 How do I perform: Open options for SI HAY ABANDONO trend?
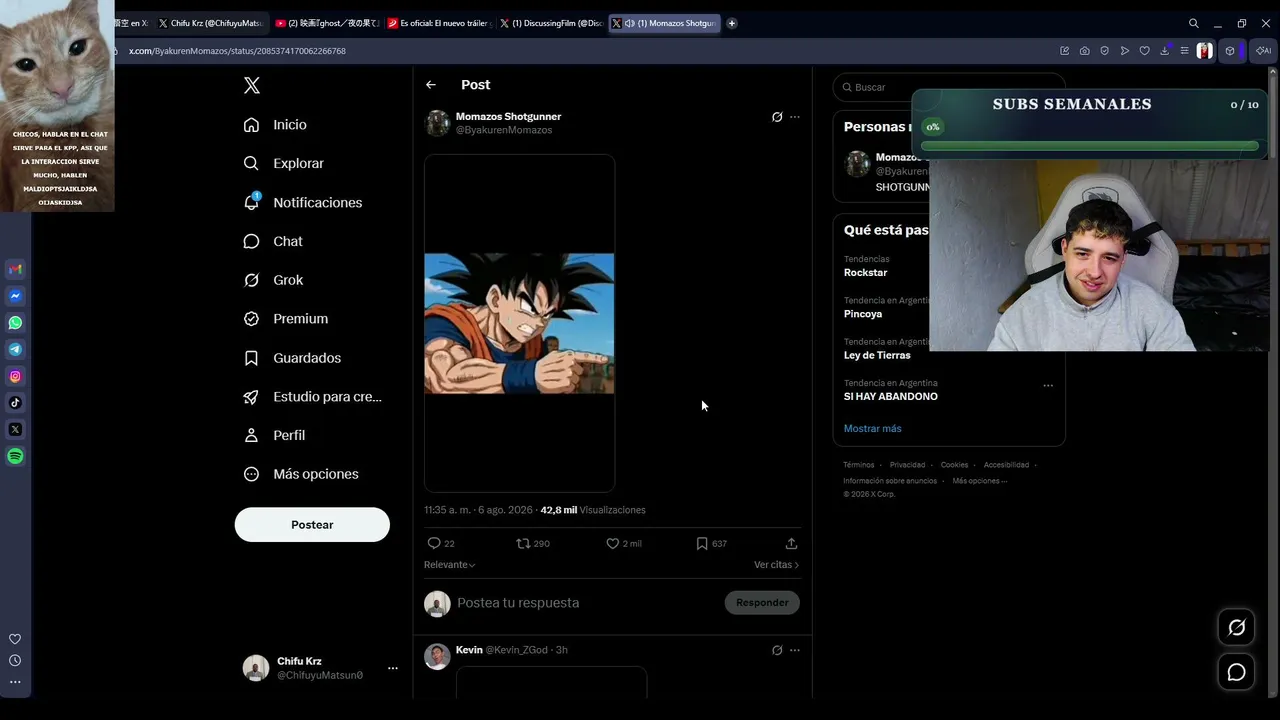pyautogui.click(x=1048, y=386)
